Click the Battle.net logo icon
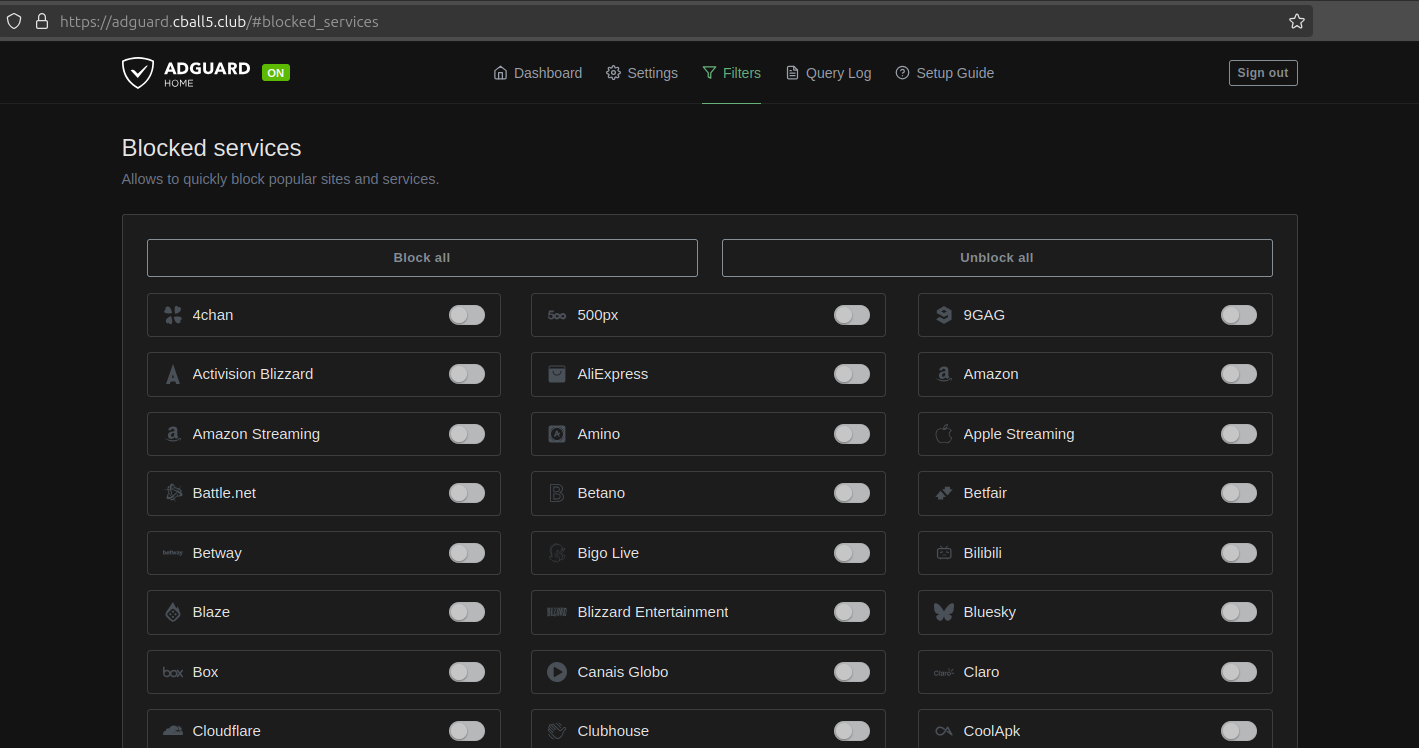 [173, 493]
